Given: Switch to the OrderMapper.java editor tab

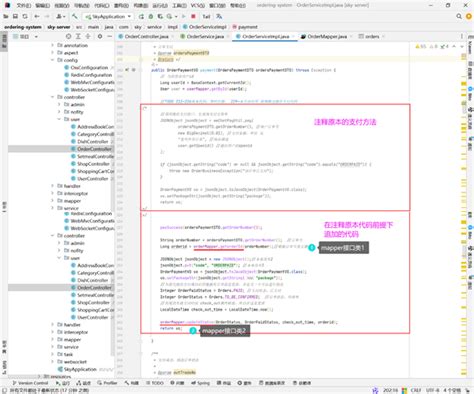Looking at the screenshot, I should point(327,36).
